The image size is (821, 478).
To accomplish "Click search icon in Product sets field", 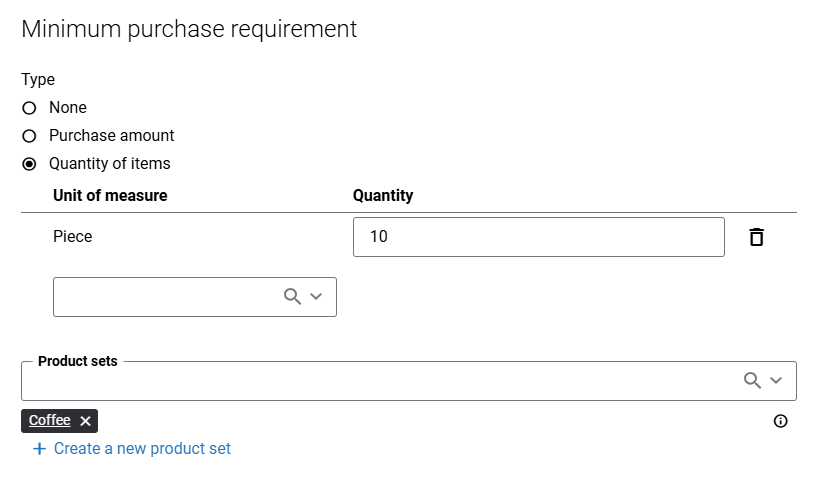I will click(752, 380).
